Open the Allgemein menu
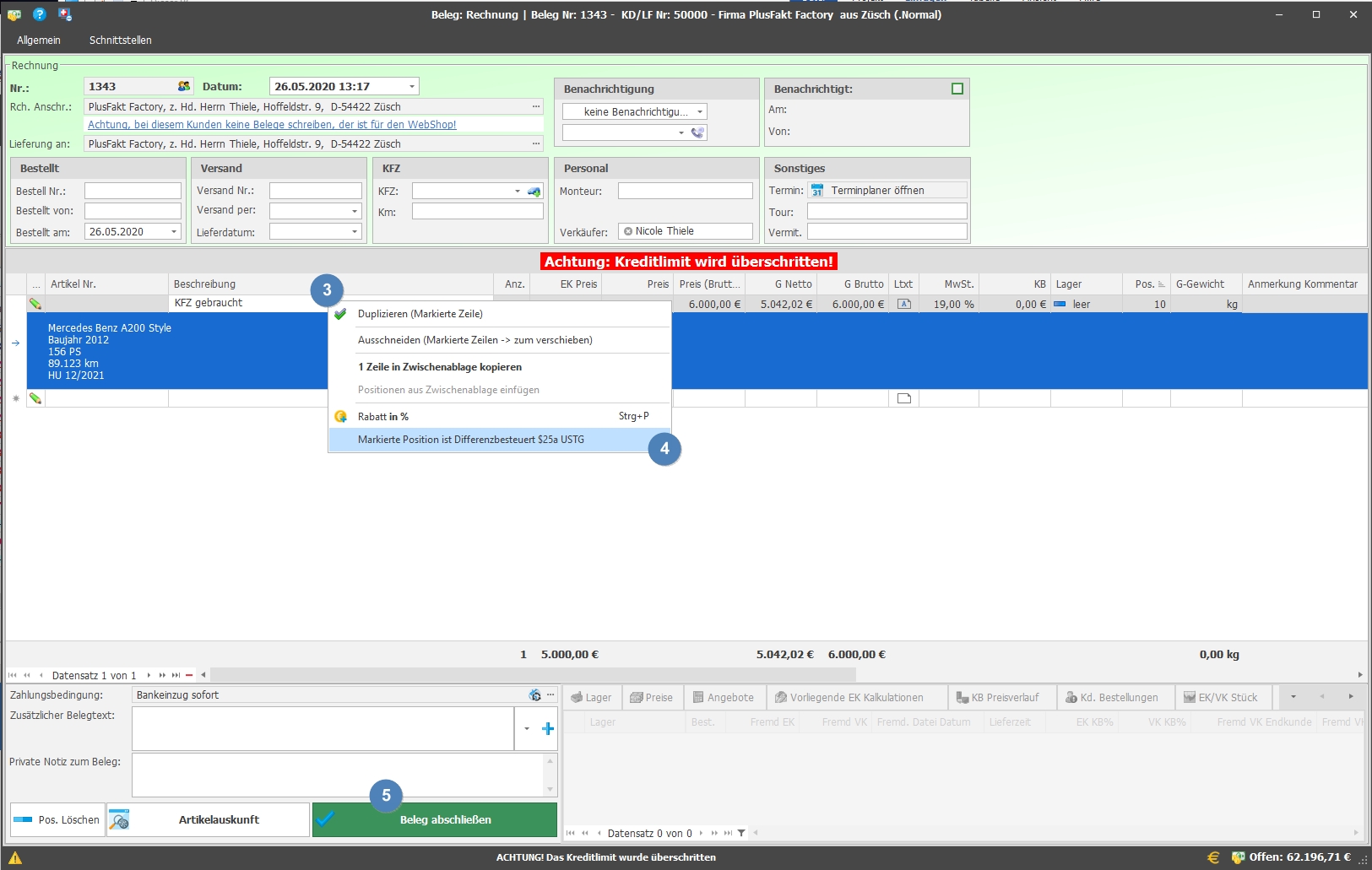This screenshot has height=870, width=1372. tap(39, 41)
